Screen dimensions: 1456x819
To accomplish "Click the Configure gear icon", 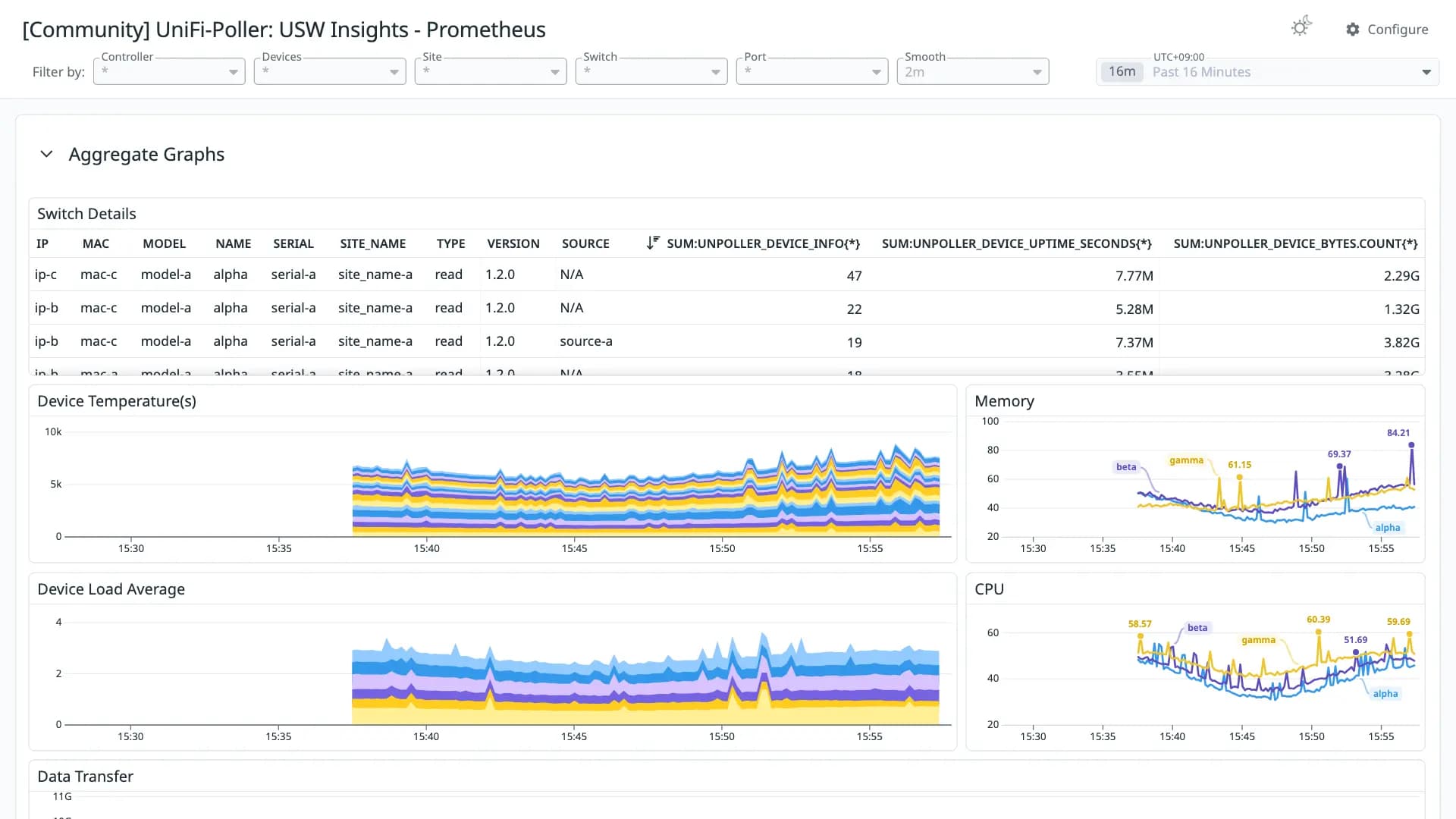I will click(x=1353, y=30).
